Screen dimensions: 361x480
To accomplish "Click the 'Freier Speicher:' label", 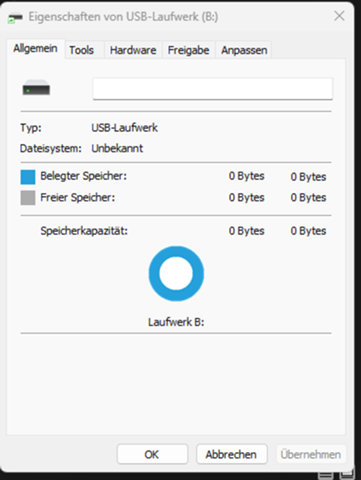I will [x=77, y=197].
